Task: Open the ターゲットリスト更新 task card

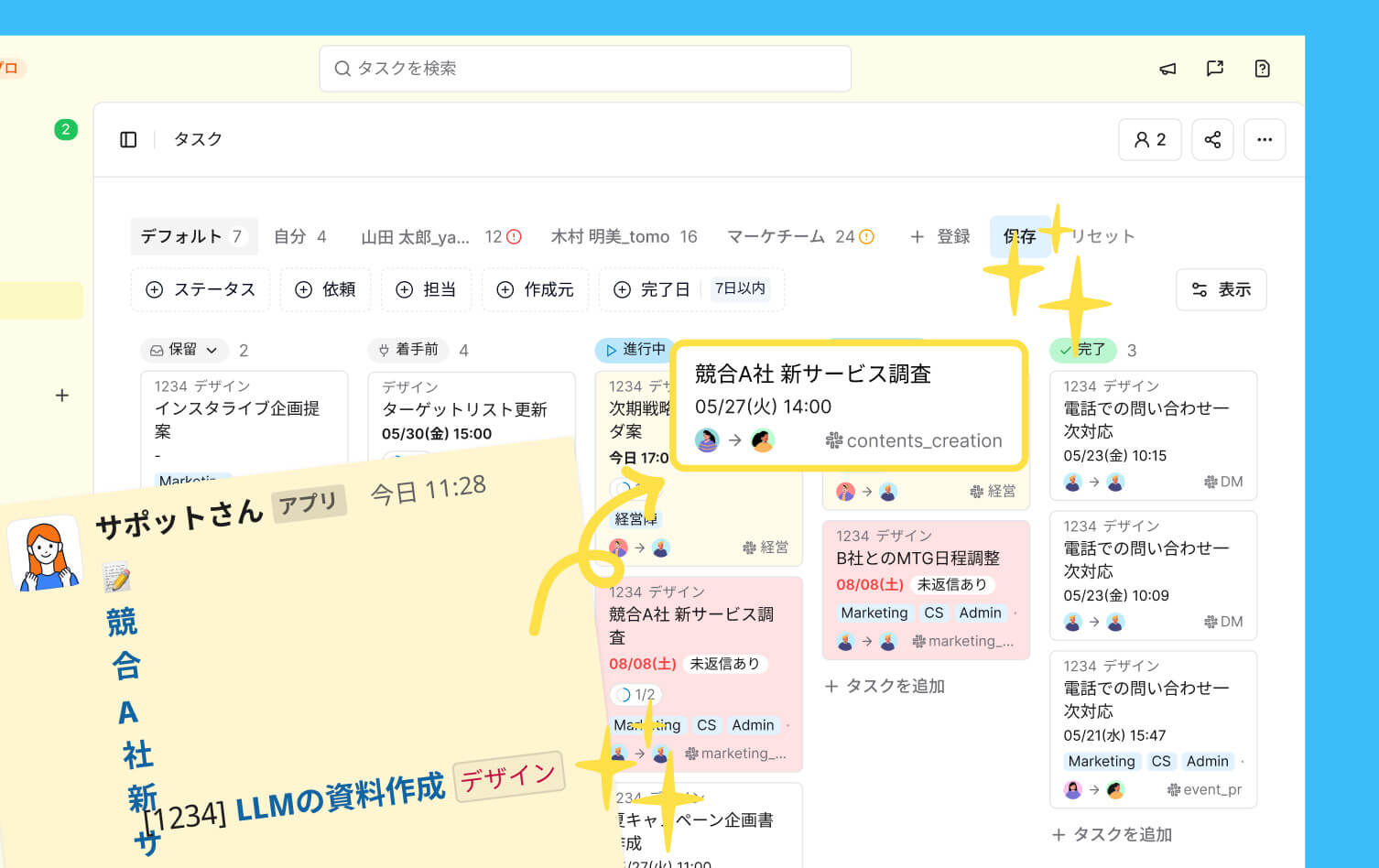Action: (472, 410)
